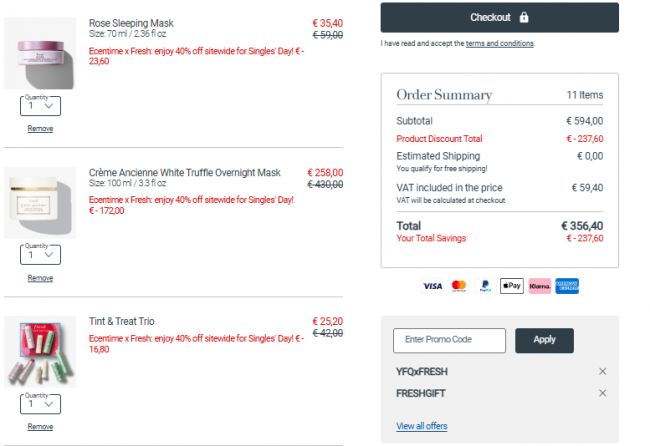The height and width of the screenshot is (446, 650).
Task: Open the Tint & Treat Trio thumbnail
Action: [40, 353]
